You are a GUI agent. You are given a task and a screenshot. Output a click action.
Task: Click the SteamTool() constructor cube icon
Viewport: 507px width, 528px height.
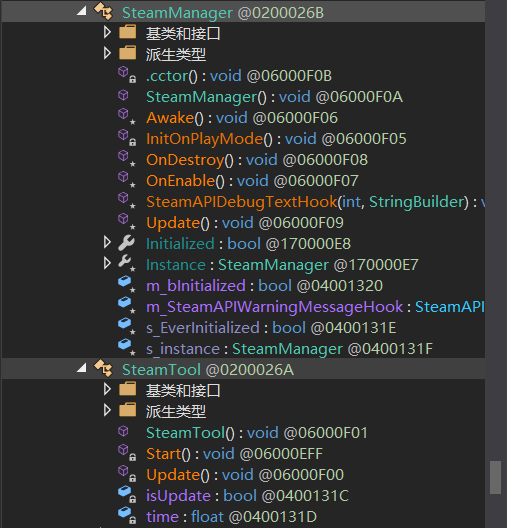(124, 431)
